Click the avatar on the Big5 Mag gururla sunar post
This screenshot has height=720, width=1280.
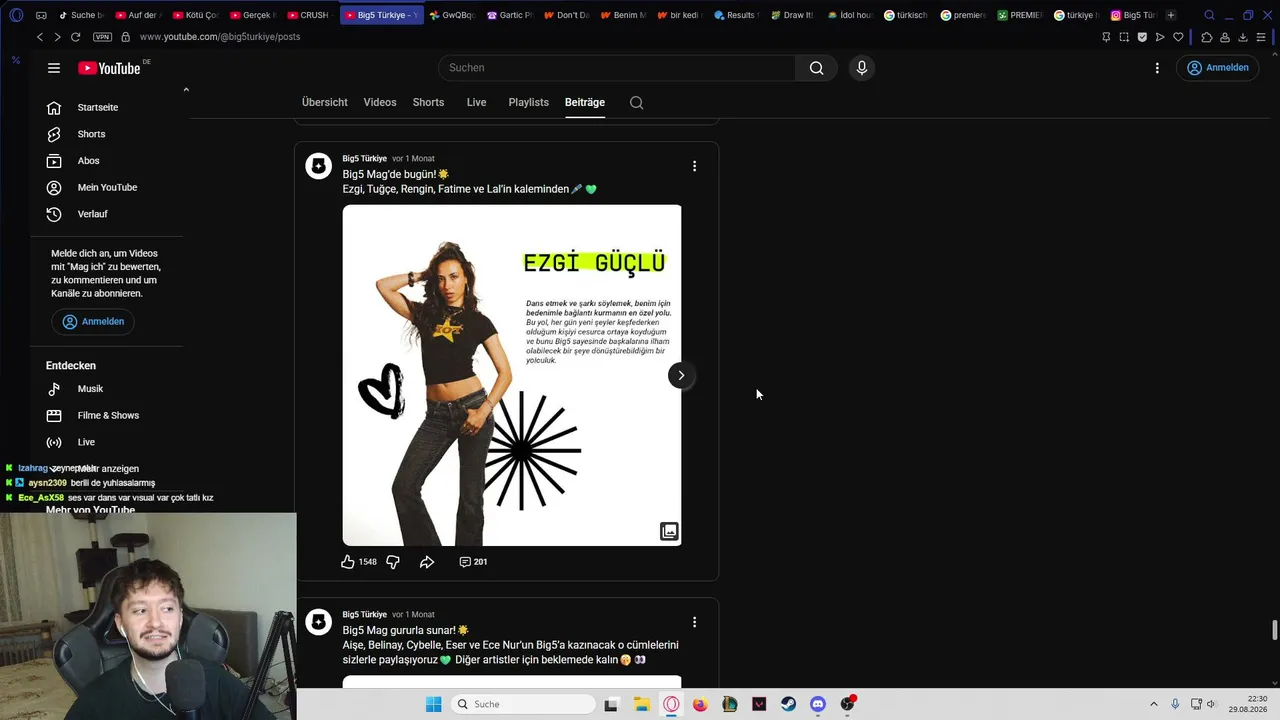(x=318, y=622)
